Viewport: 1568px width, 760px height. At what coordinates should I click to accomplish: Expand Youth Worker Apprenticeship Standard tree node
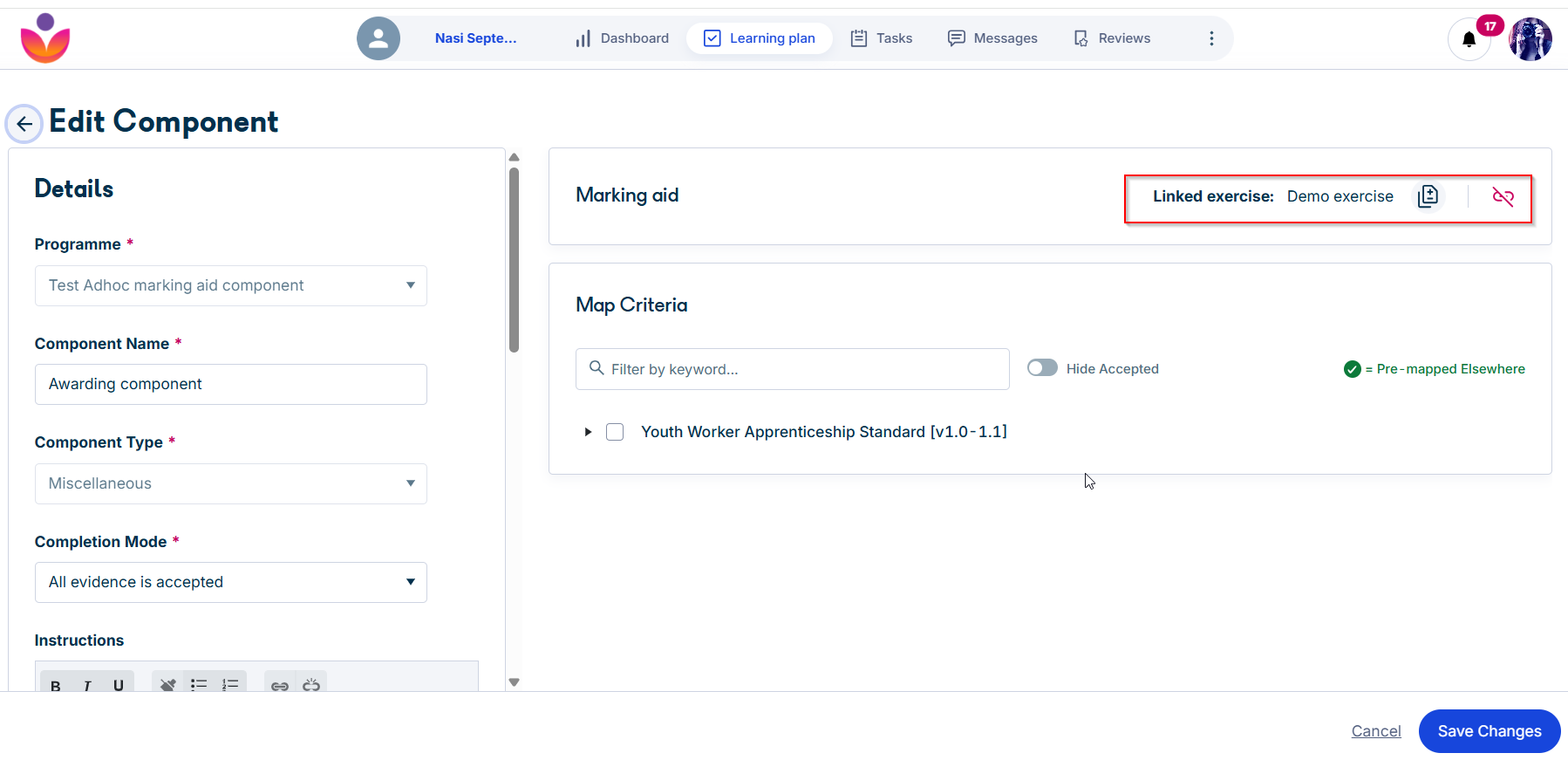588,432
